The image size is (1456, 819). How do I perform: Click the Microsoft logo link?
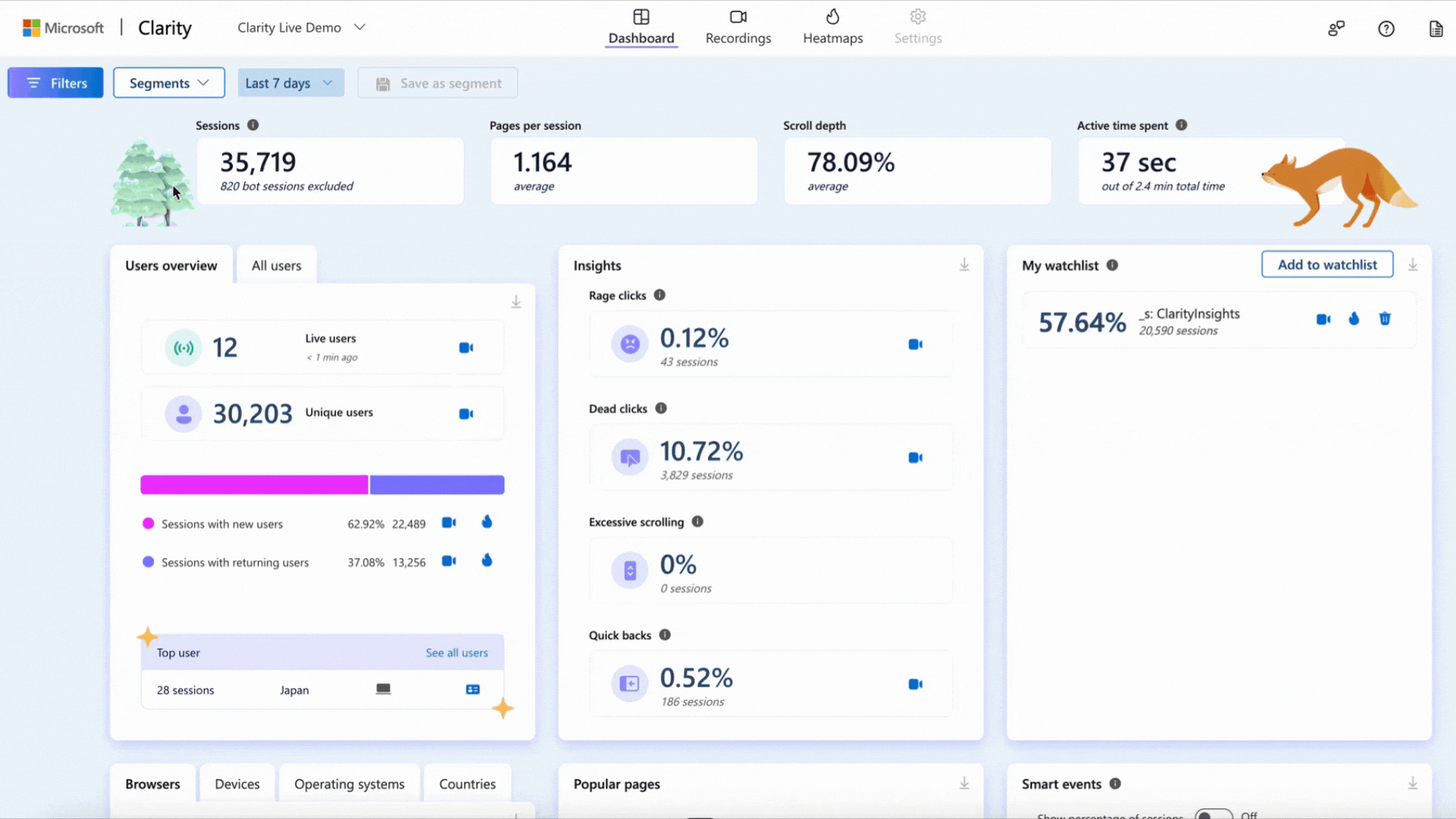(x=63, y=28)
